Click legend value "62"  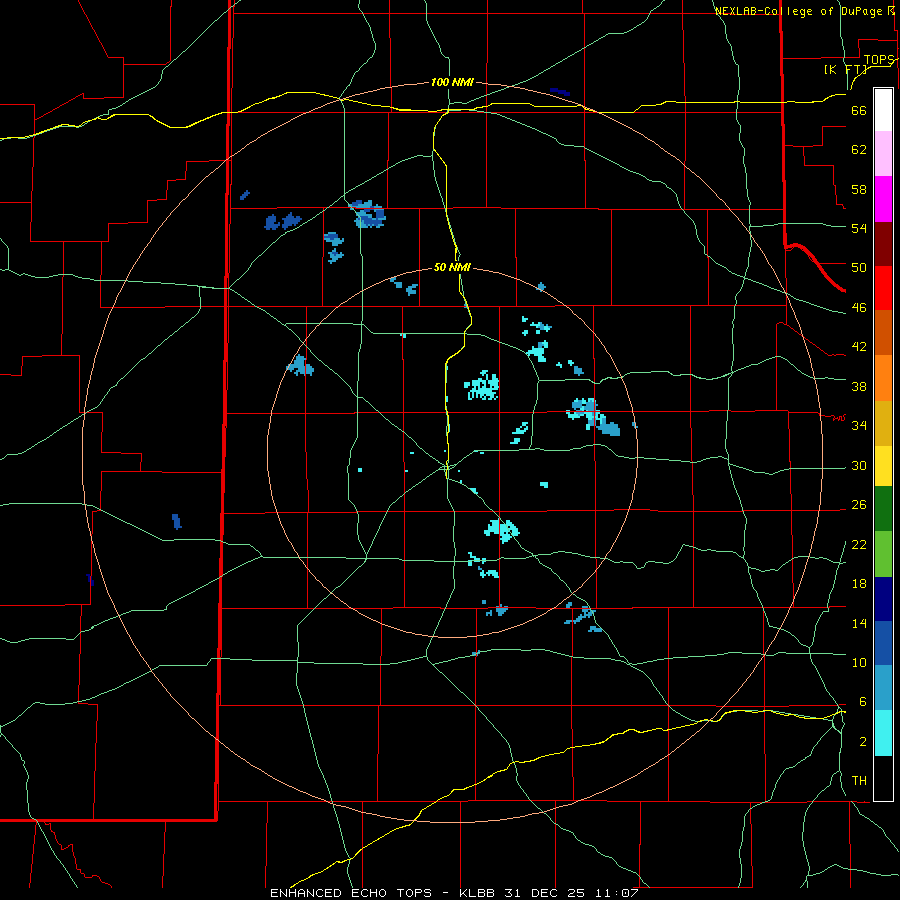[x=859, y=150]
